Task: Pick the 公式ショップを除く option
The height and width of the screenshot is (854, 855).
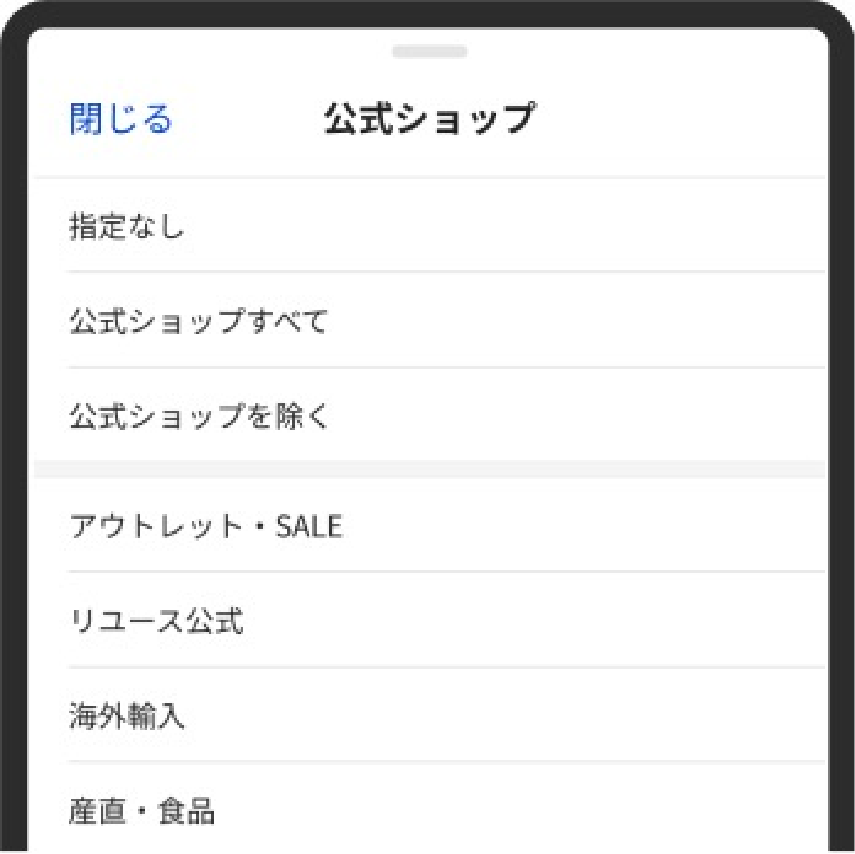Action: pyautogui.click(x=429, y=416)
